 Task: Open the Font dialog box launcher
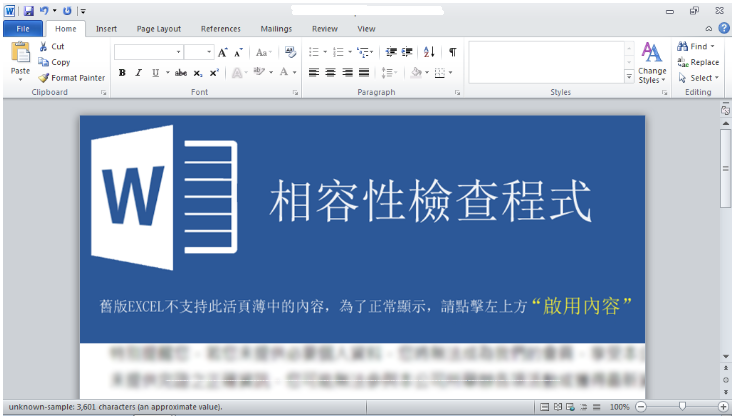pos(295,93)
